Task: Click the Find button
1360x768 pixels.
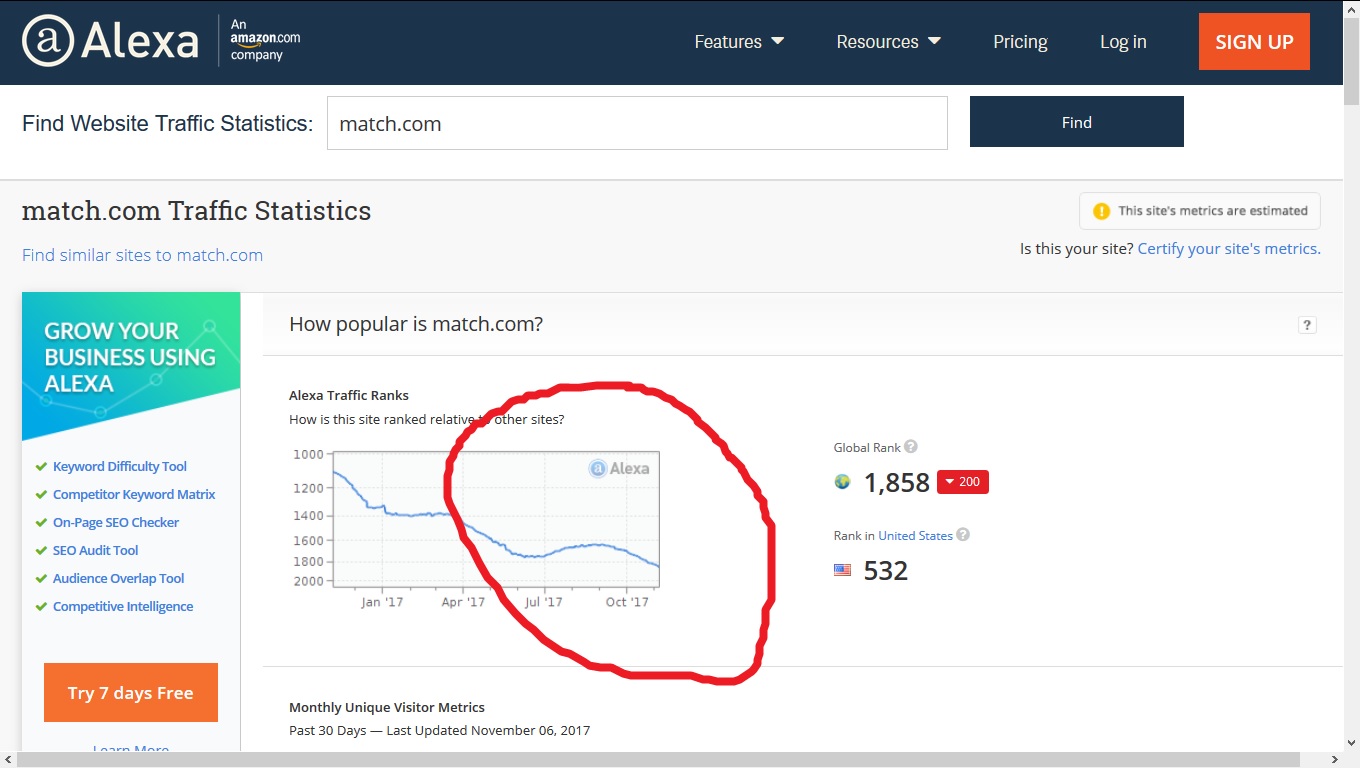Action: click(x=1077, y=122)
